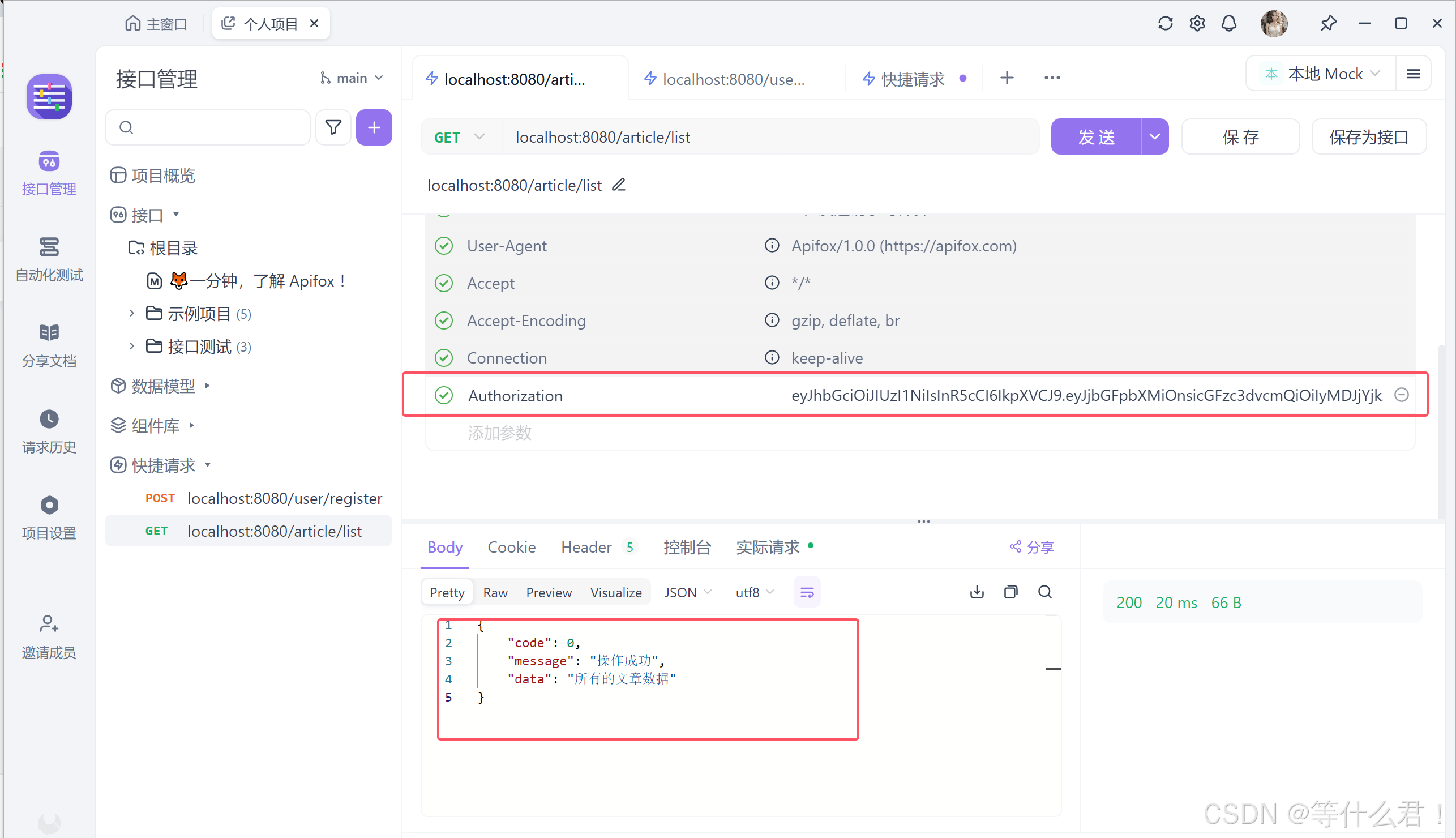The image size is (1456, 838).
Task: Disable the User-Agent header
Action: [443, 246]
